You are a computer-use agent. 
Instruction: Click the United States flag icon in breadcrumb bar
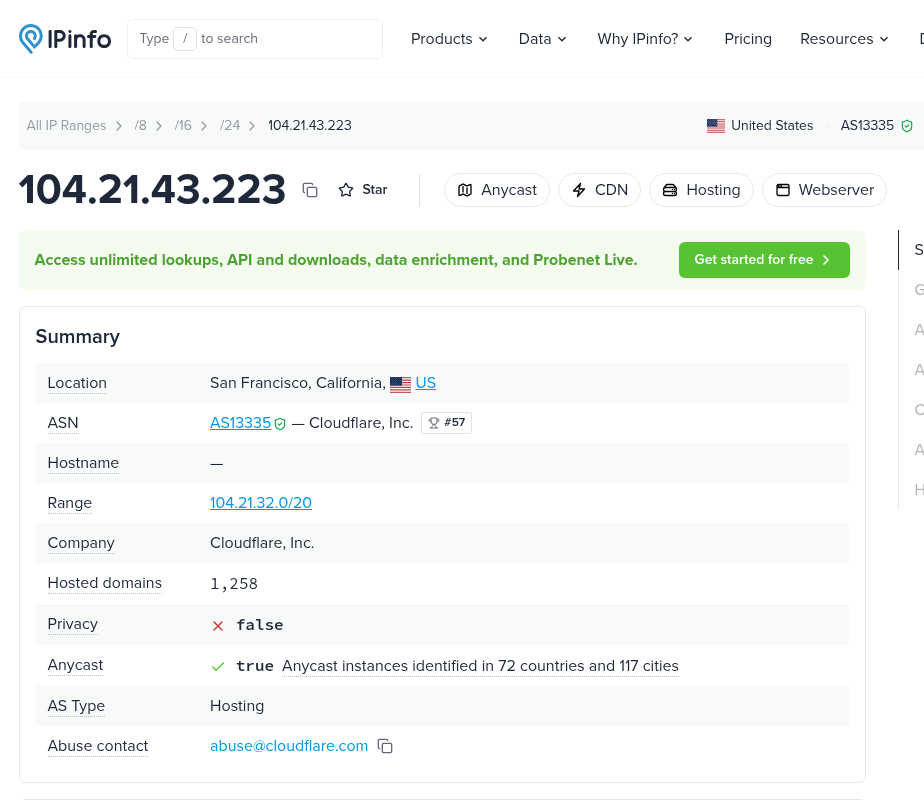click(716, 125)
